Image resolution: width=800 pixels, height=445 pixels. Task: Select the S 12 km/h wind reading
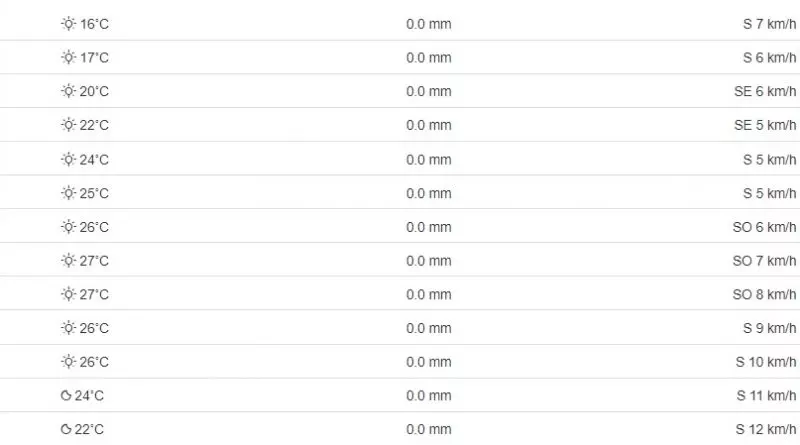tap(767, 430)
